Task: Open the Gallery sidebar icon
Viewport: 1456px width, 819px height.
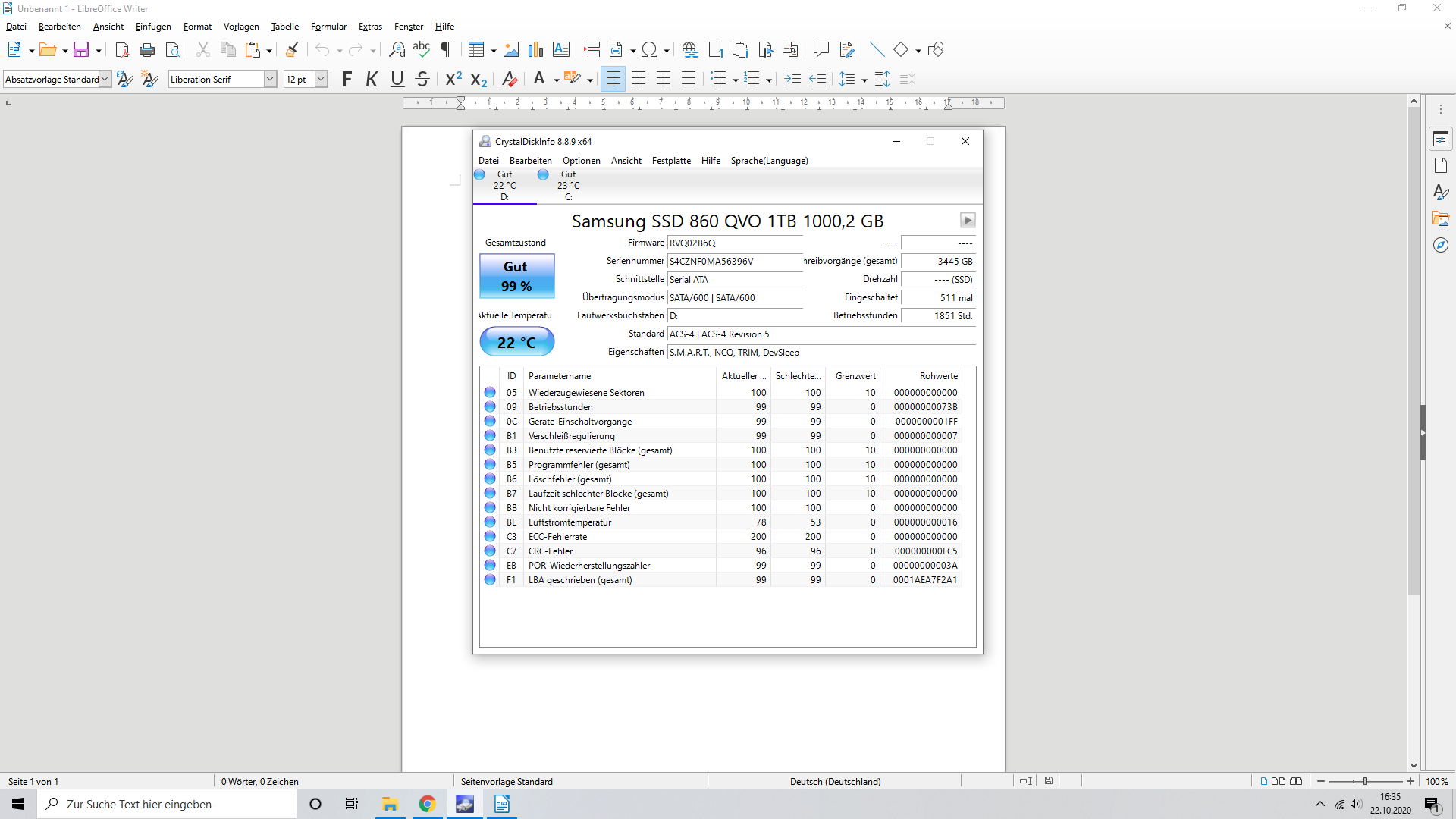Action: pos(1441,219)
